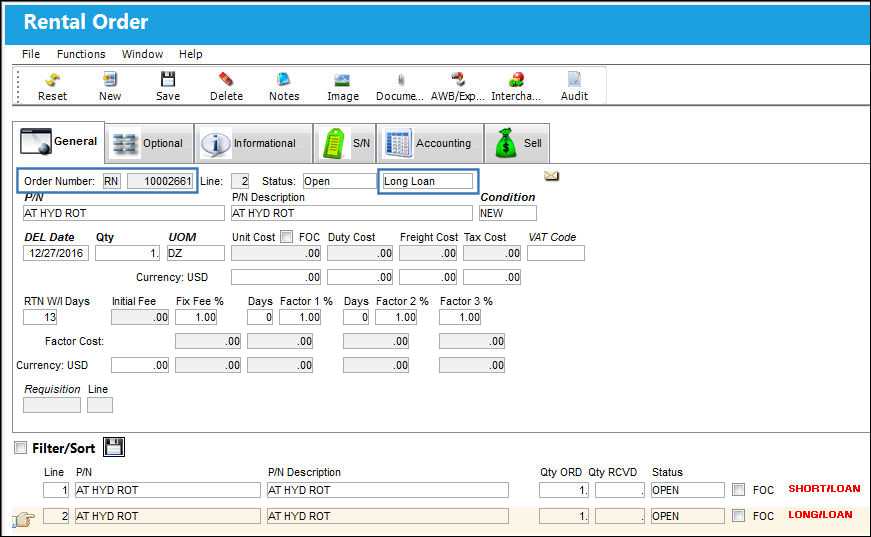Click the Line number field
The width and height of the screenshot is (871, 537).
(x=240, y=181)
